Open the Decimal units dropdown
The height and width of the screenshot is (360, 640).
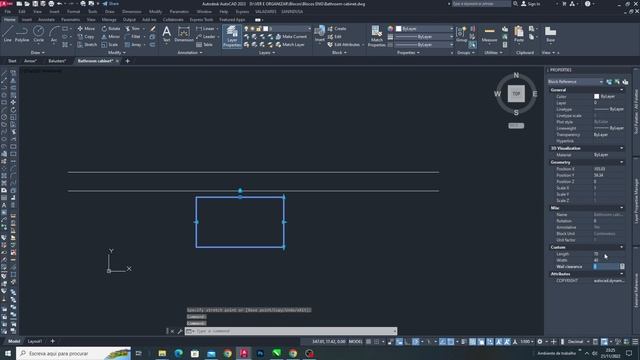[x=578, y=342]
